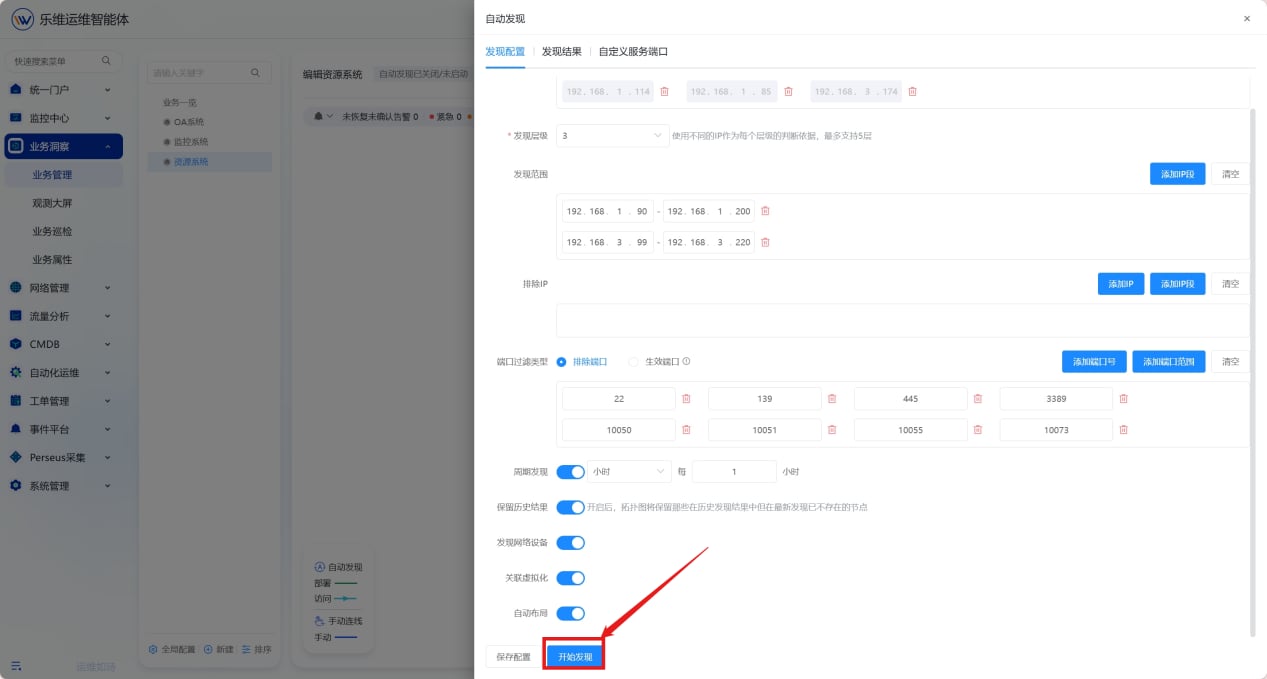Image resolution: width=1267 pixels, height=679 pixels.
Task: Delete port 22 from excluded ports
Action: (x=686, y=399)
